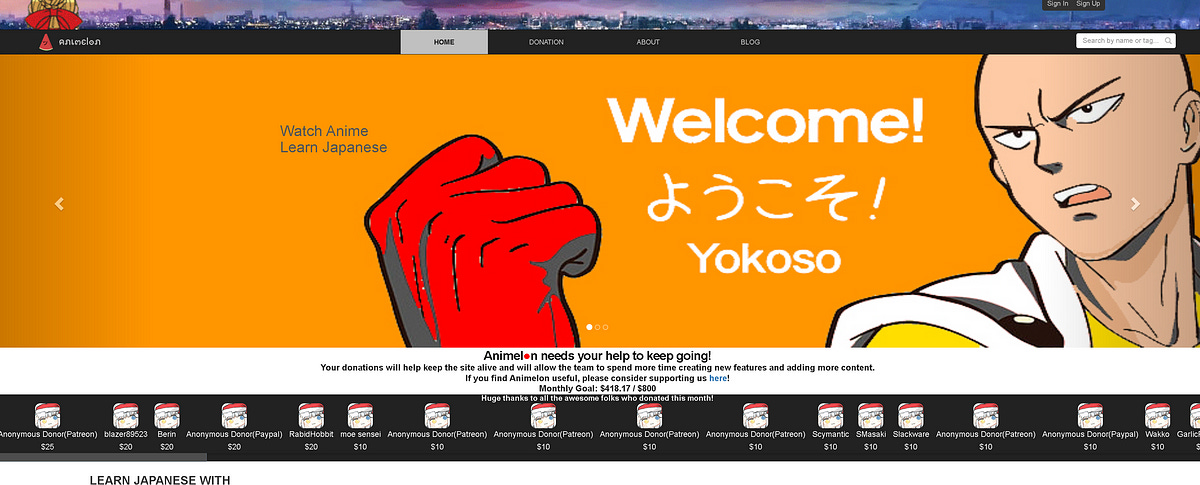
Task: Click the Animelon watermelon logo
Action: [70, 42]
